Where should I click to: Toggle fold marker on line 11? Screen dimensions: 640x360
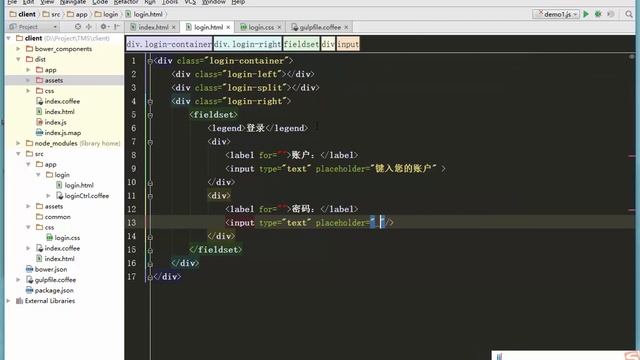click(150, 196)
